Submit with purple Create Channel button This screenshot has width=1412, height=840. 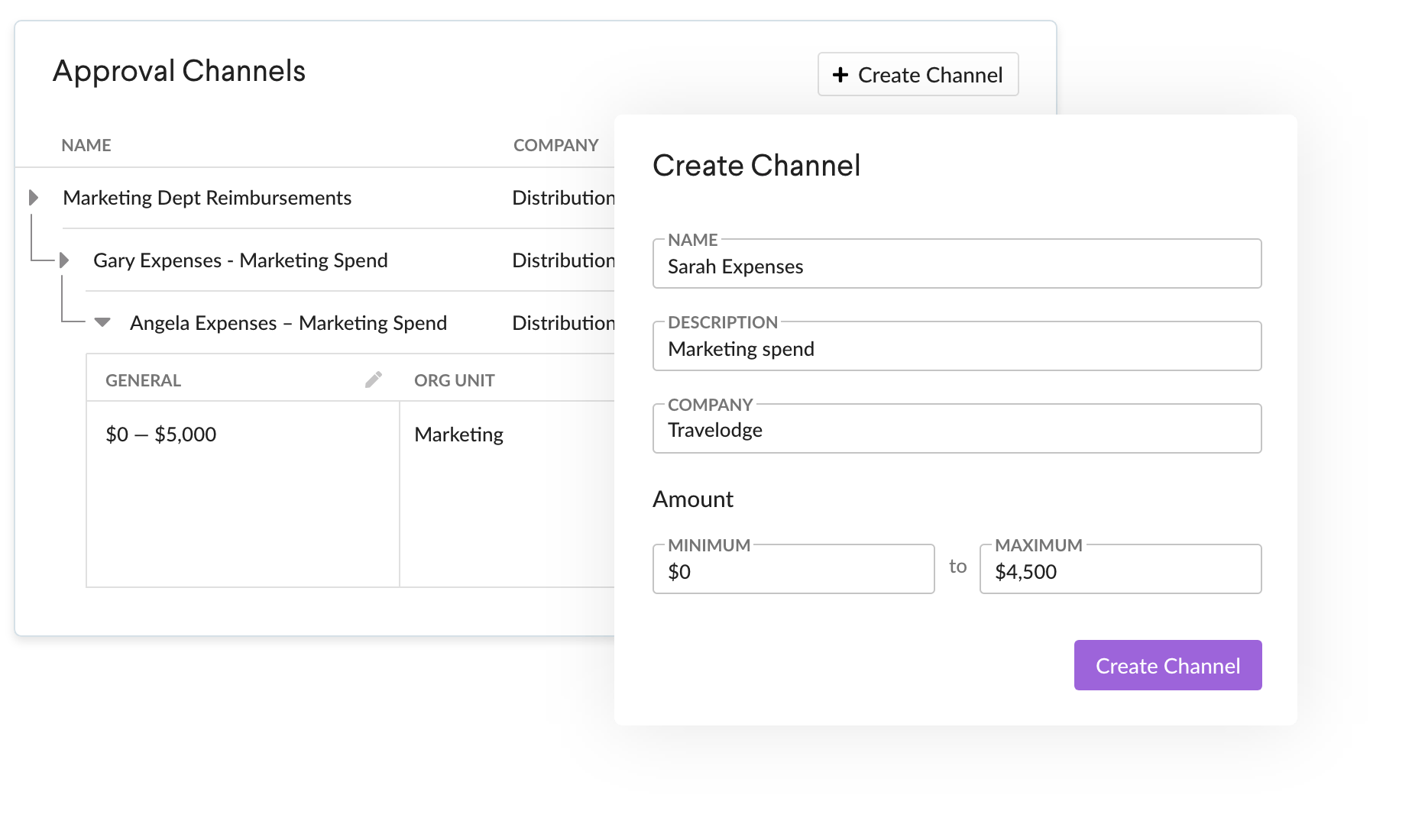pos(1167,665)
